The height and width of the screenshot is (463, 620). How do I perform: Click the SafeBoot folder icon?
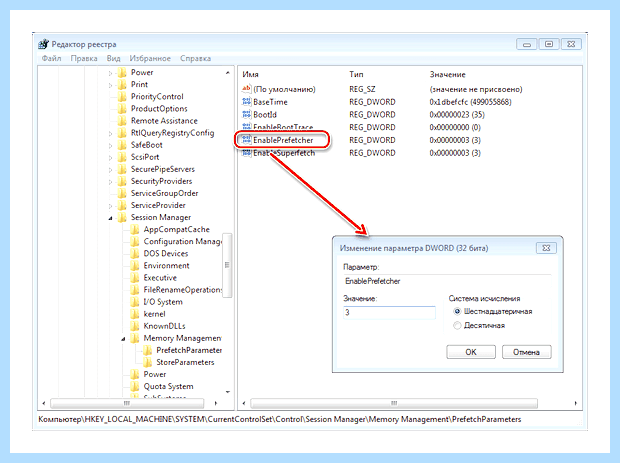pyautogui.click(x=122, y=145)
